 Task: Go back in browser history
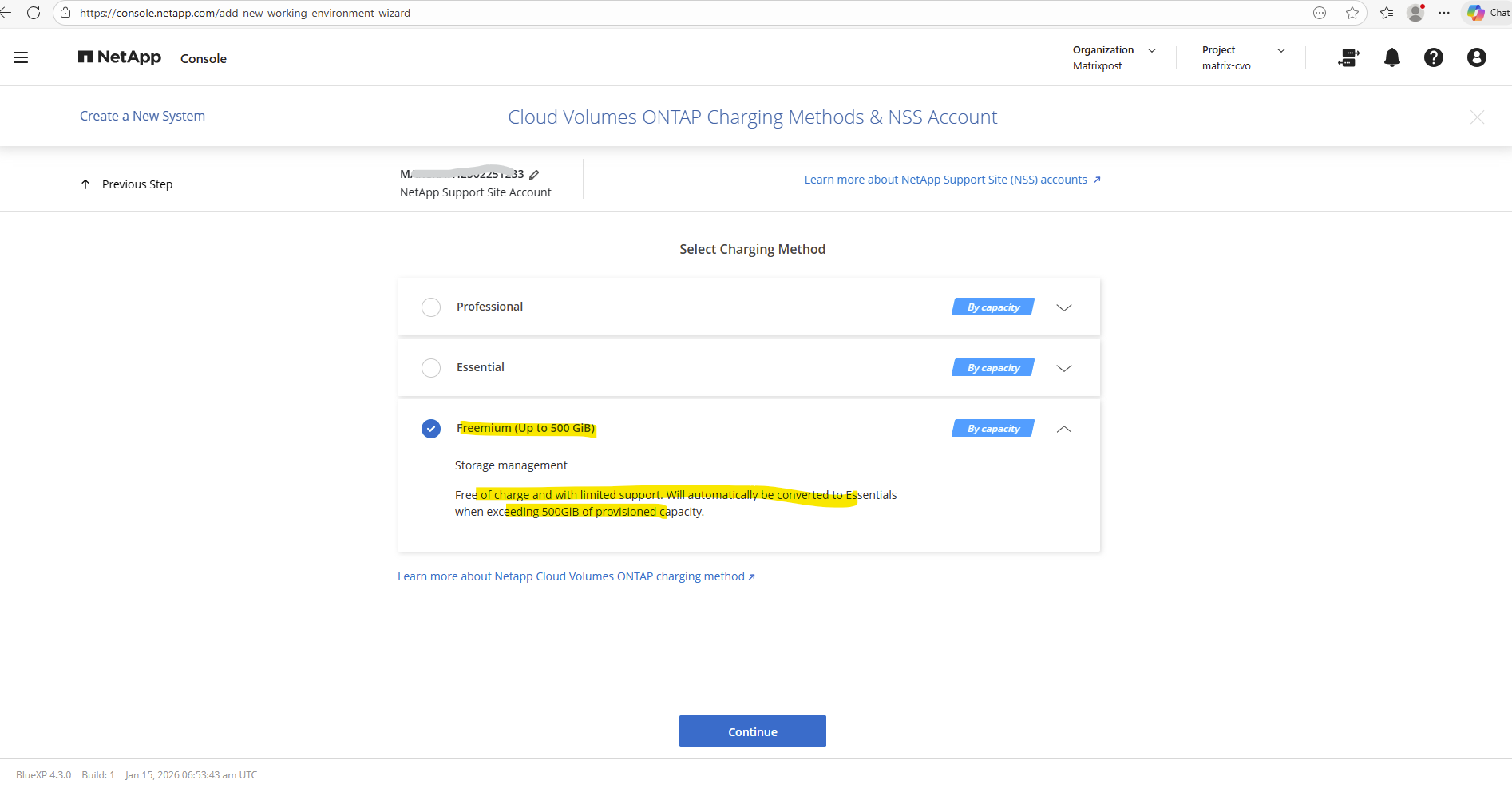click(6, 13)
